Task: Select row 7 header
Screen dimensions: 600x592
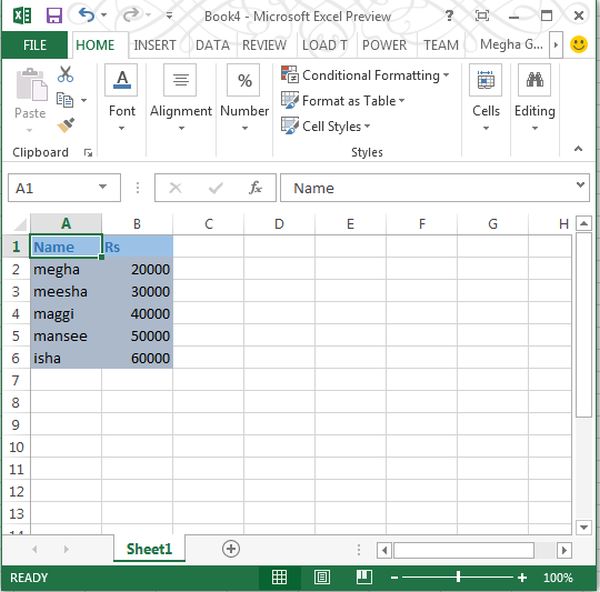Action: [15, 380]
